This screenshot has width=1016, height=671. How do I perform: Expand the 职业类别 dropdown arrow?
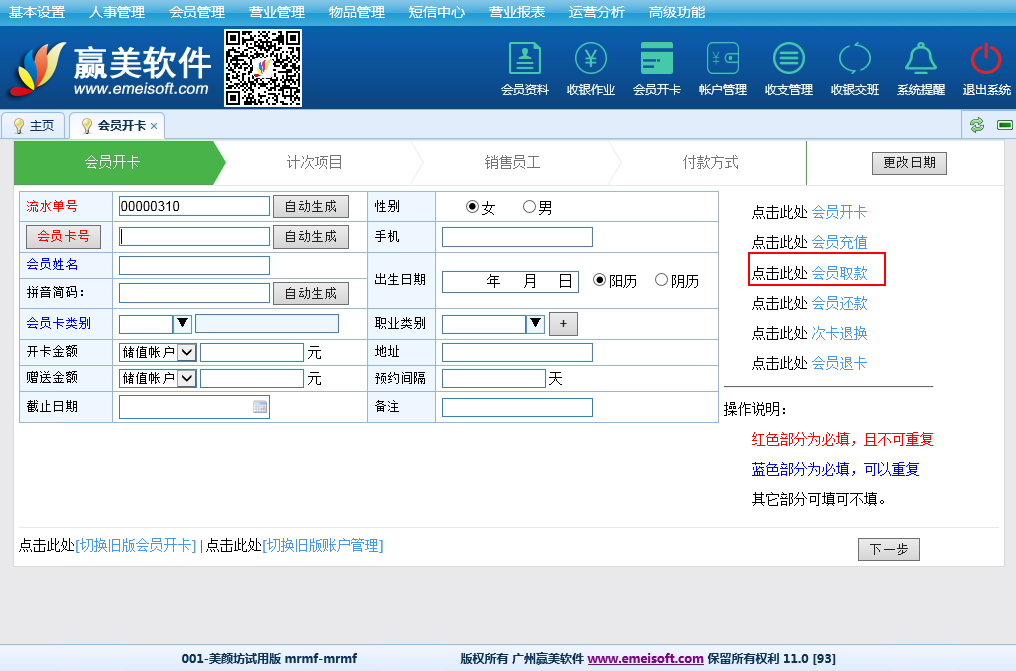pyautogui.click(x=535, y=323)
